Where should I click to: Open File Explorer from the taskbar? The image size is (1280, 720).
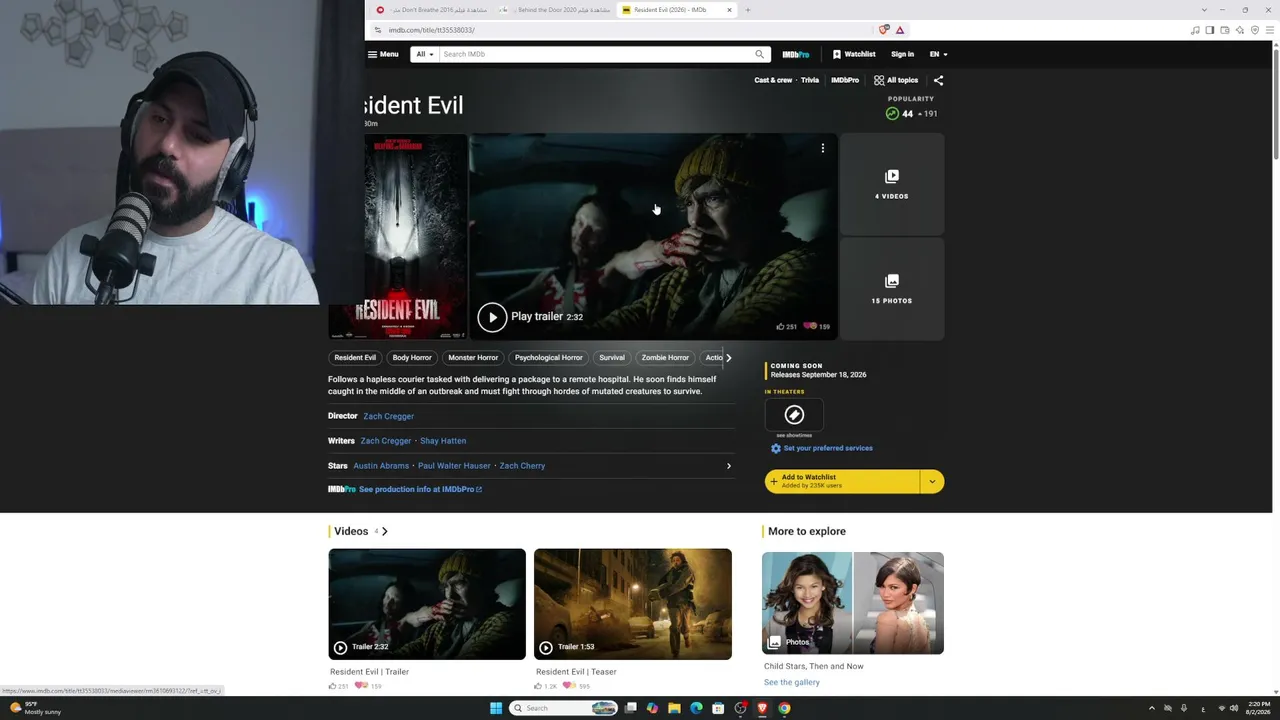(x=674, y=708)
